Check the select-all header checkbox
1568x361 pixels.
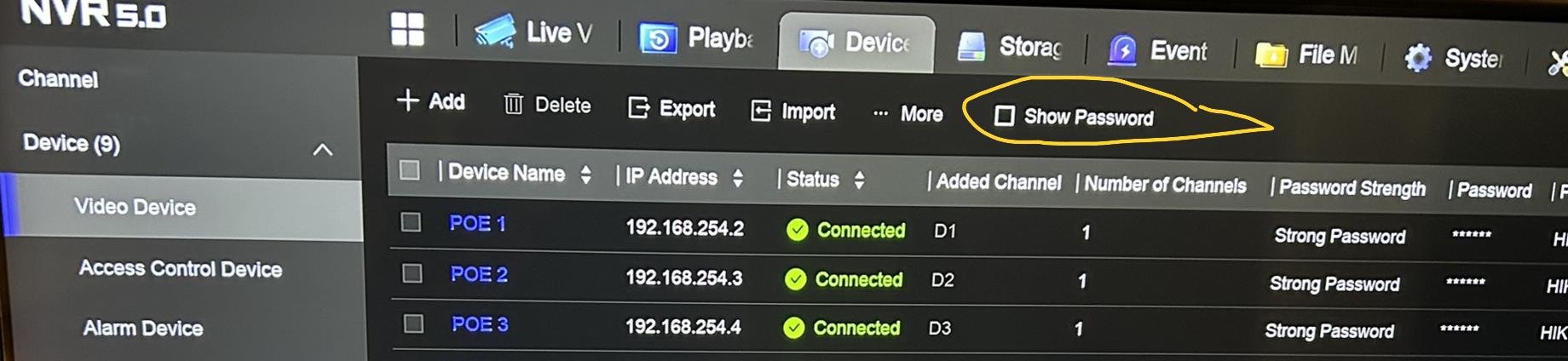pyautogui.click(x=410, y=170)
